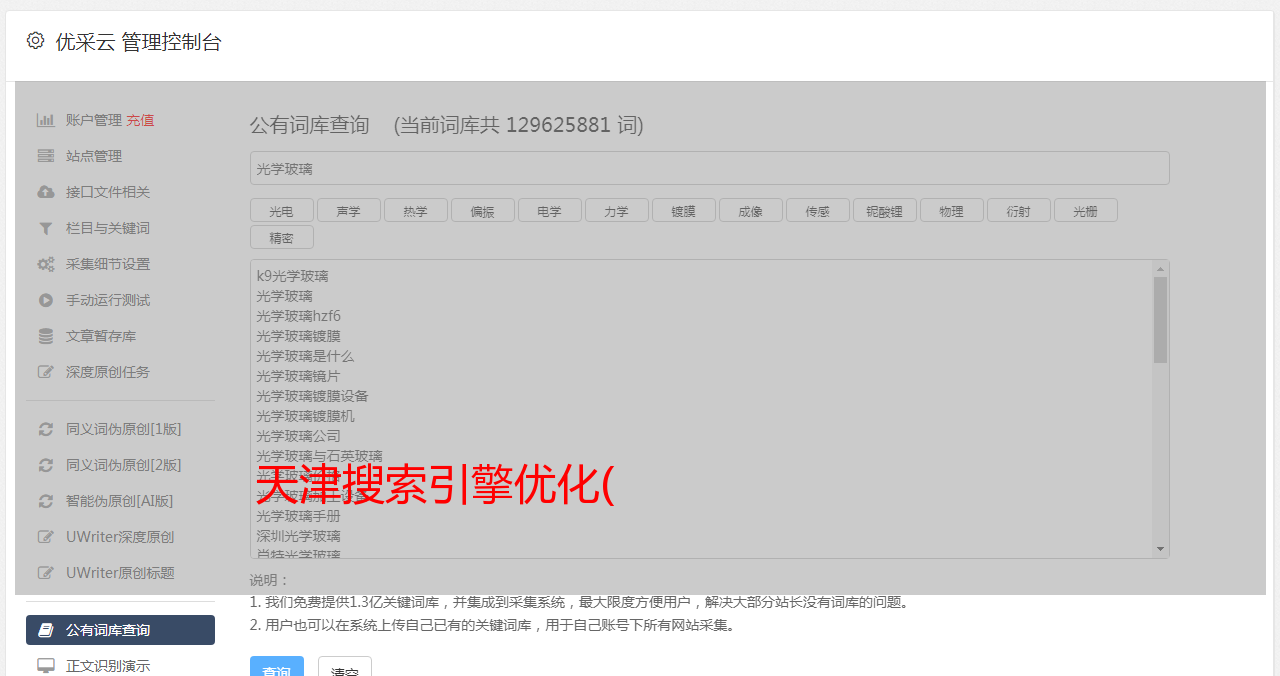1280x676 pixels.
Task: Click the filter icon for 栏目与关键词
Action: point(46,228)
